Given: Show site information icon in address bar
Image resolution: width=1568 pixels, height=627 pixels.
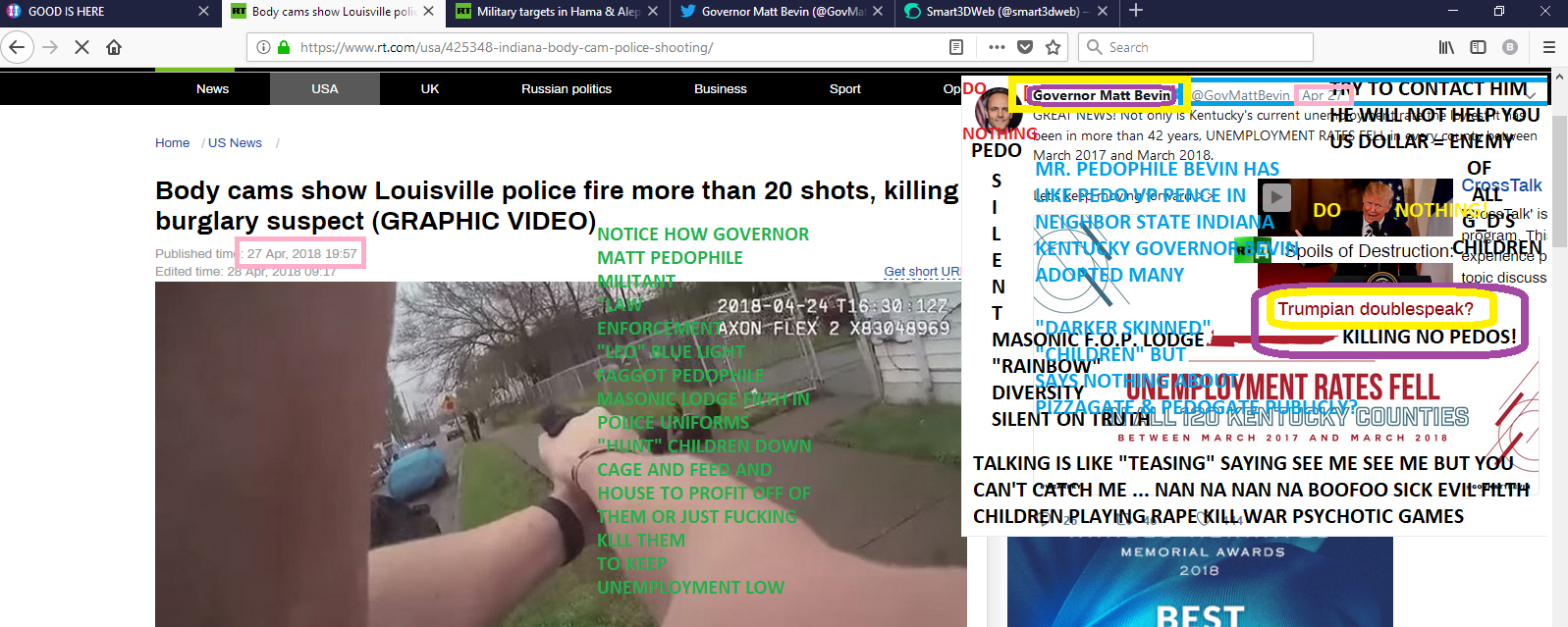Looking at the screenshot, I should [263, 47].
